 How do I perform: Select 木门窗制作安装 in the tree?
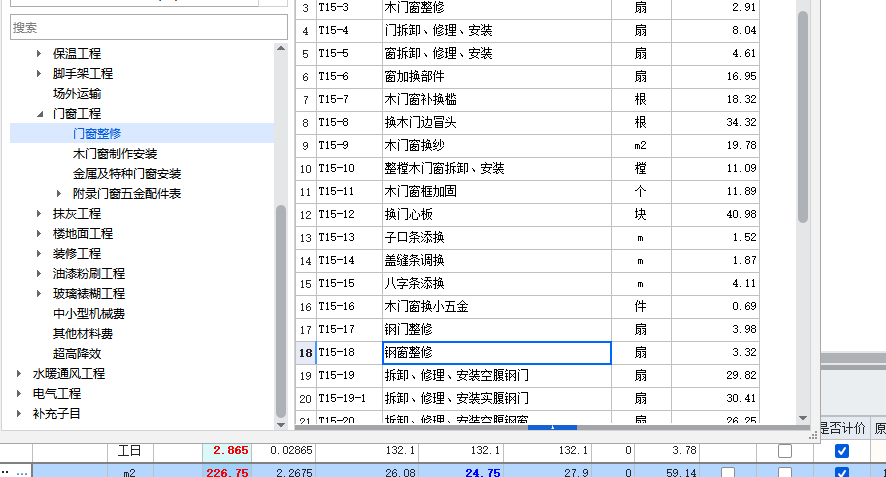pos(115,154)
